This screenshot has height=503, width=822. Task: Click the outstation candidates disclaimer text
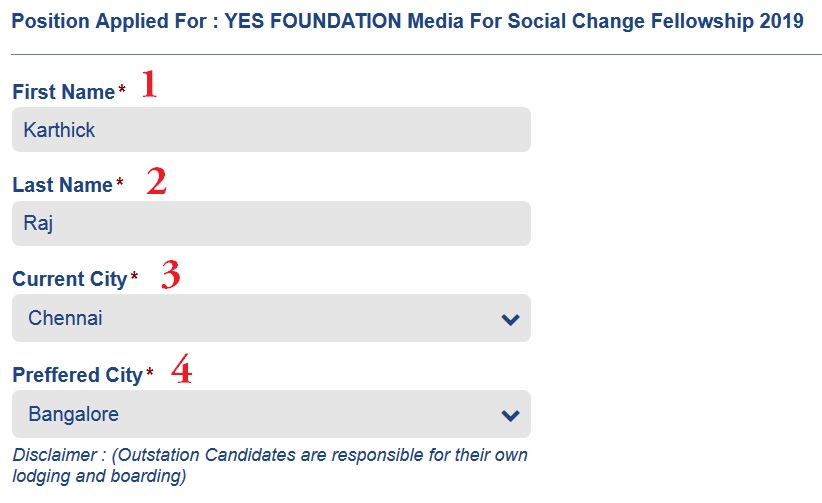pyautogui.click(x=270, y=465)
